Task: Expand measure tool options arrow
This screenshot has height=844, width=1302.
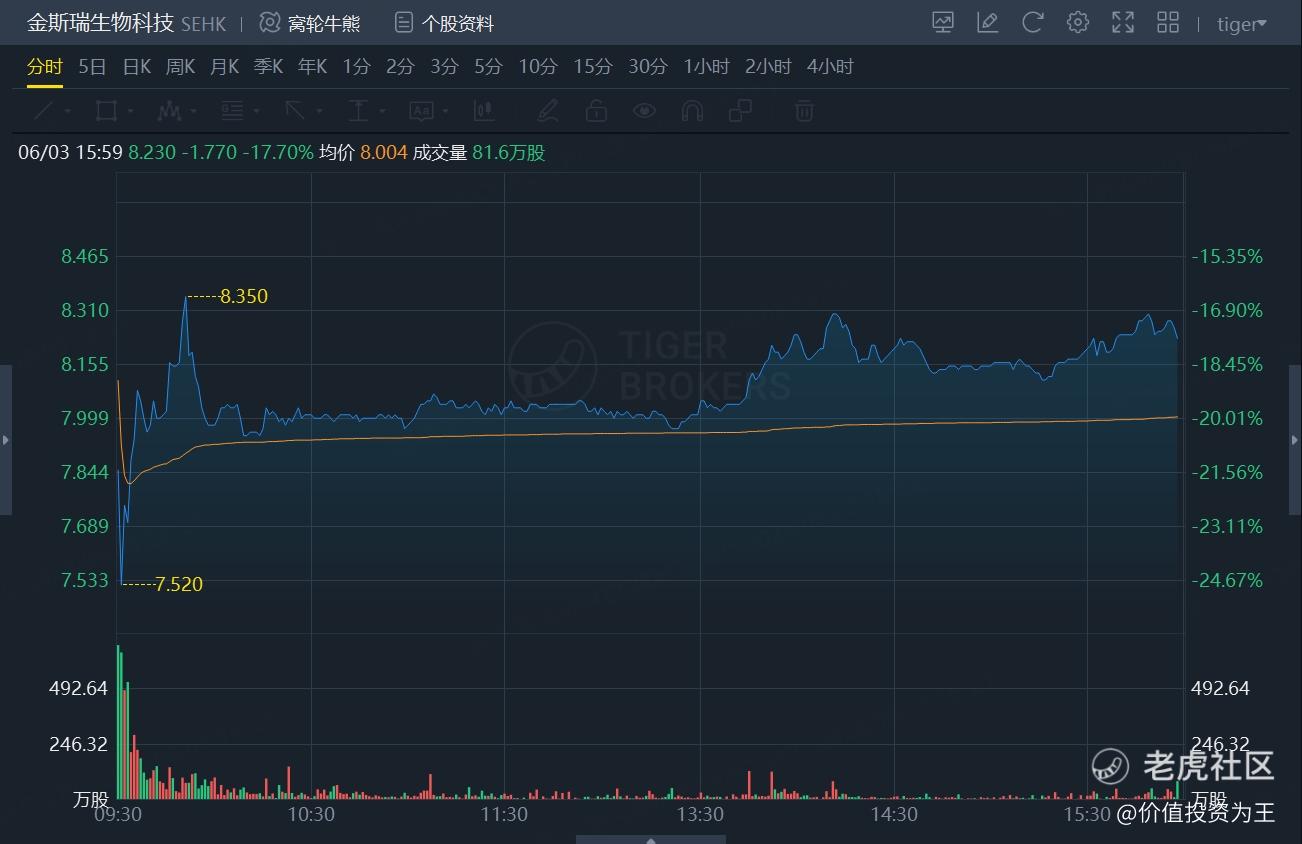Action: pos(382,111)
